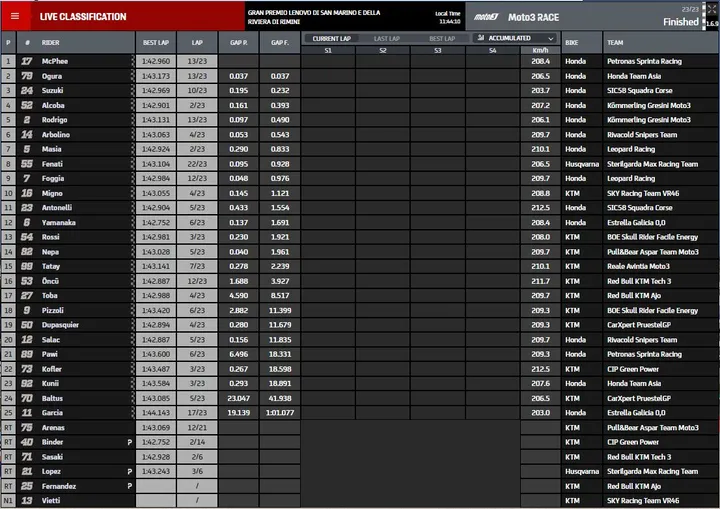Click Fernandez's pit 'P' indicator
This screenshot has height=509, width=720.
tap(129, 486)
